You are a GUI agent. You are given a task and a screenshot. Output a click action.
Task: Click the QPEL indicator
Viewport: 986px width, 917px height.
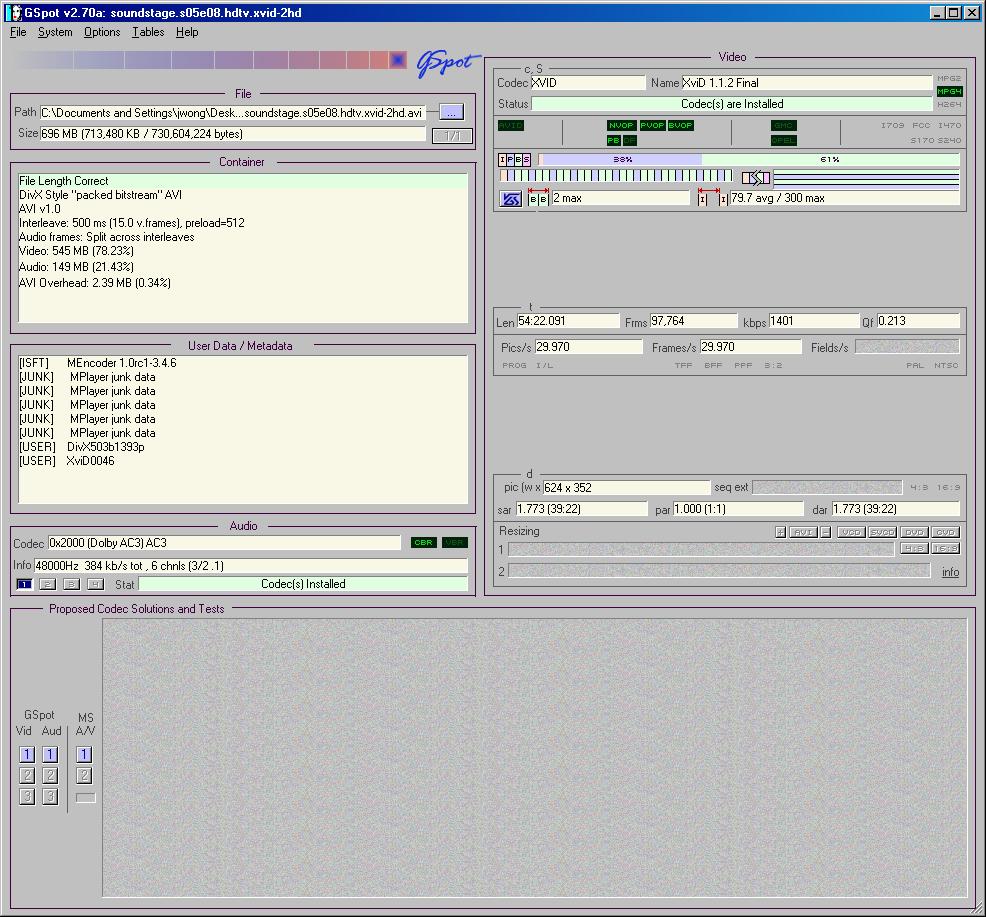point(784,140)
